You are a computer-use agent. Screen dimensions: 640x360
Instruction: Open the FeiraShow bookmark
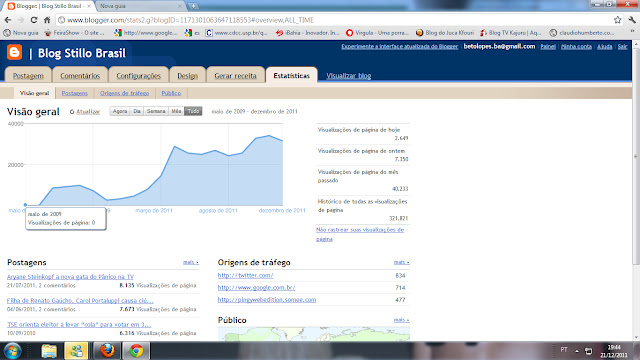pyautogui.click(x=74, y=33)
